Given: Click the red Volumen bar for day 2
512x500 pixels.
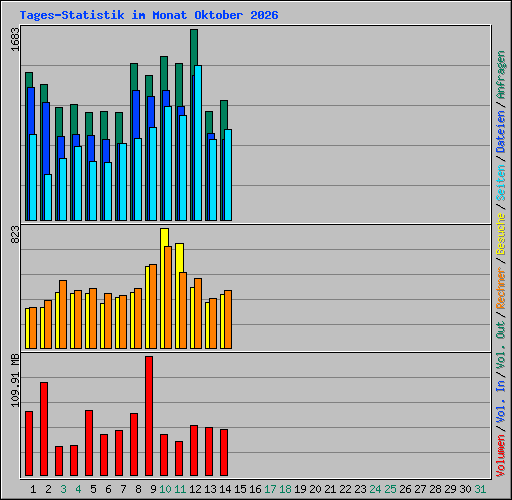Looking at the screenshot, I should (44, 429).
